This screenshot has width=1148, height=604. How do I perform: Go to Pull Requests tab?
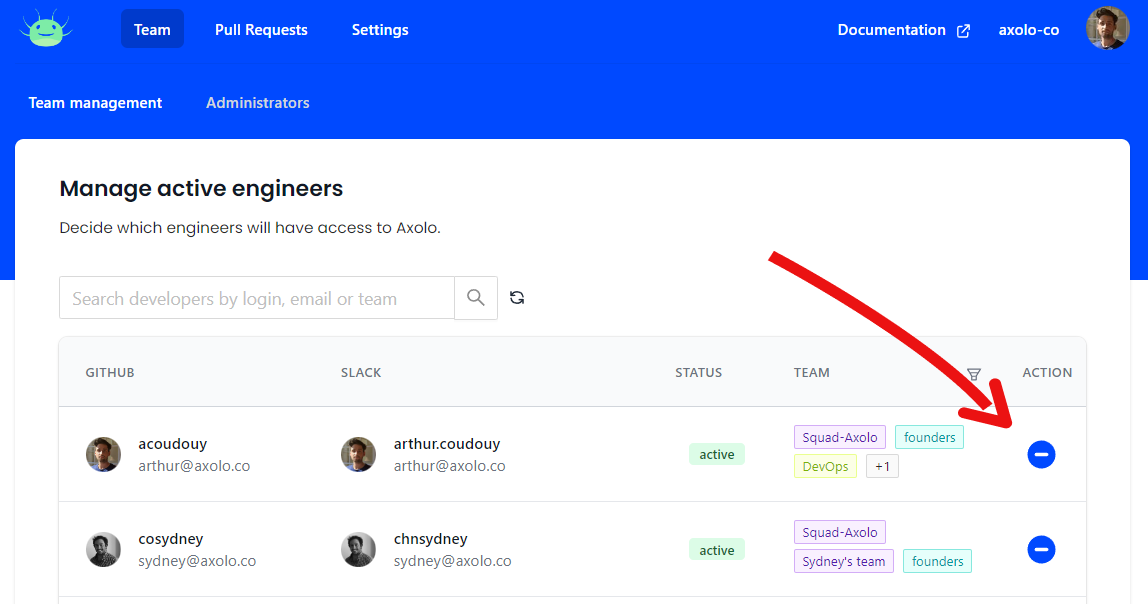coord(261,29)
